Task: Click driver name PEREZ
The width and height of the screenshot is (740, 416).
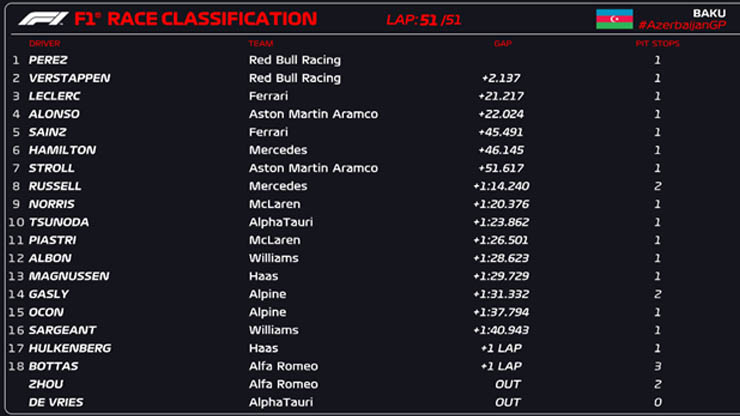Action: pyautogui.click(x=48, y=60)
